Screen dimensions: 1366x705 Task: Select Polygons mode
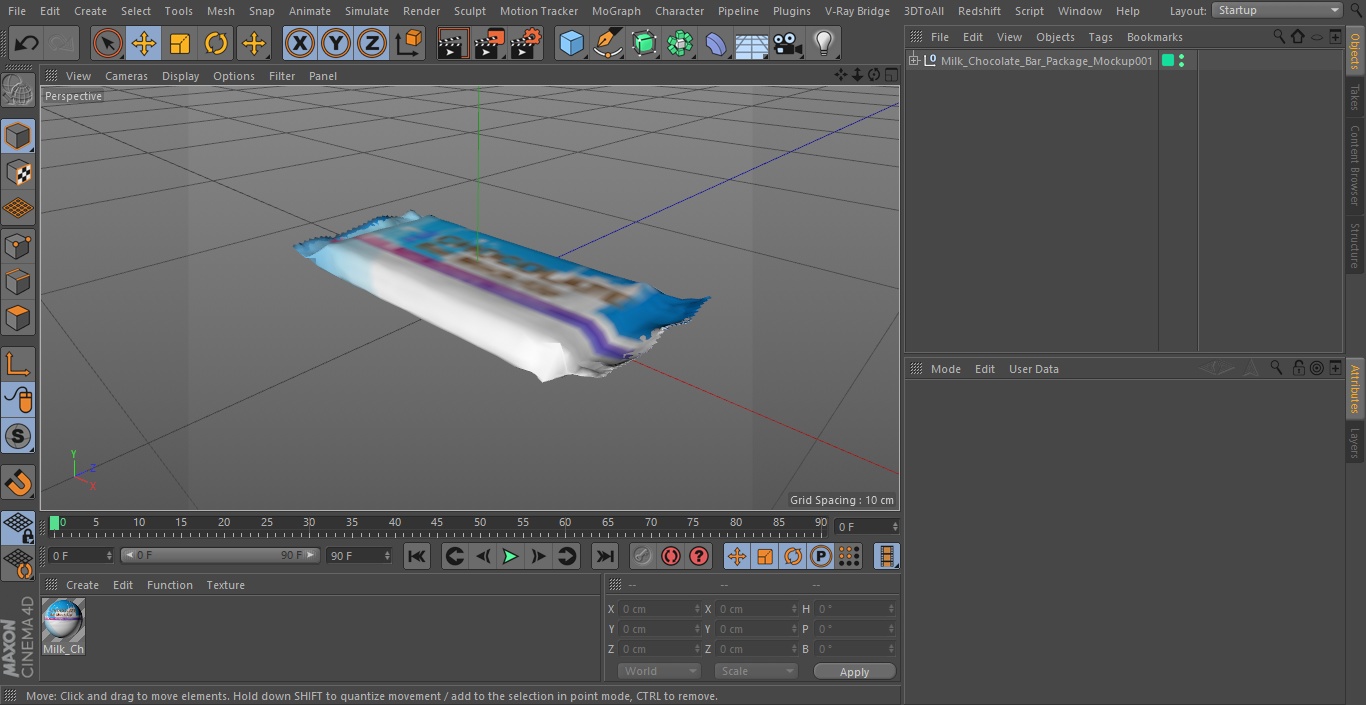click(x=18, y=318)
